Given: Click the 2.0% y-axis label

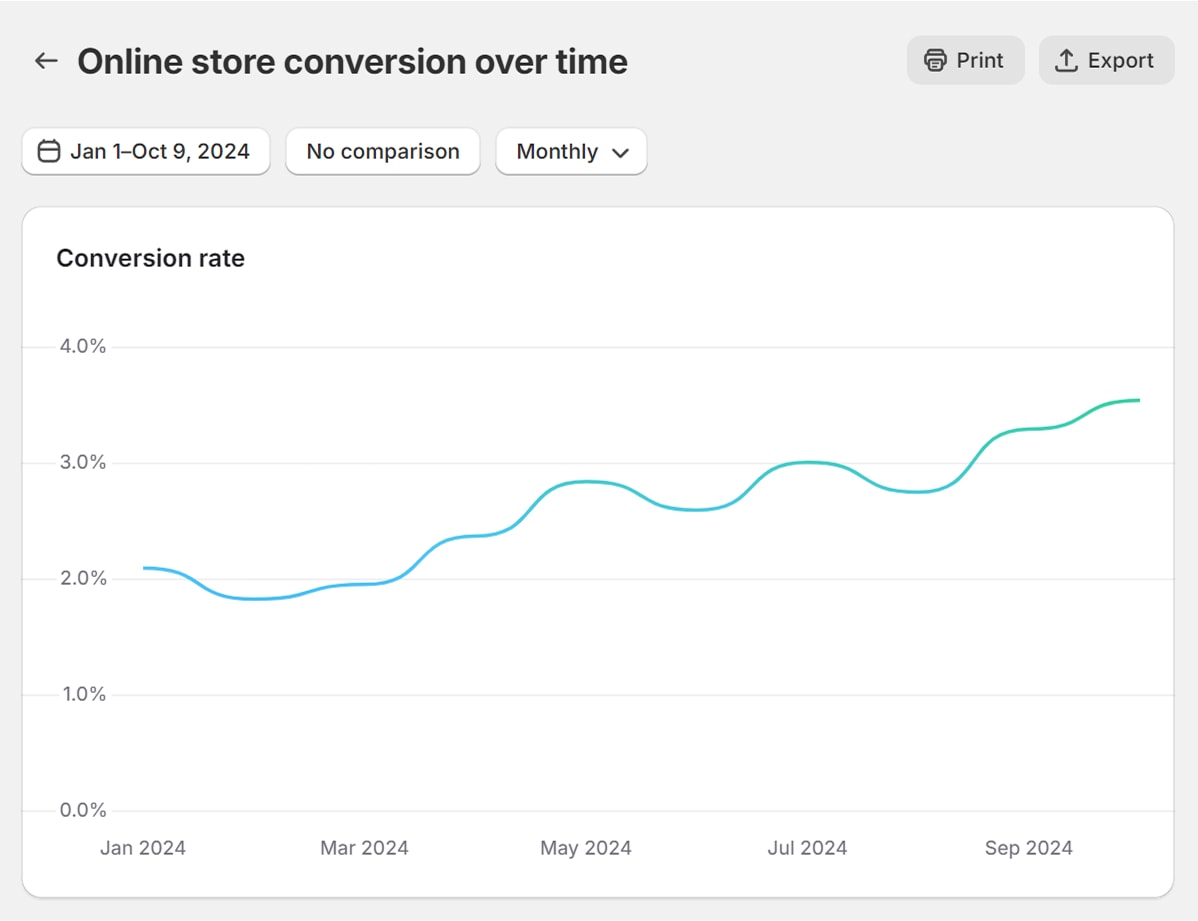Looking at the screenshot, I should click(x=81, y=578).
